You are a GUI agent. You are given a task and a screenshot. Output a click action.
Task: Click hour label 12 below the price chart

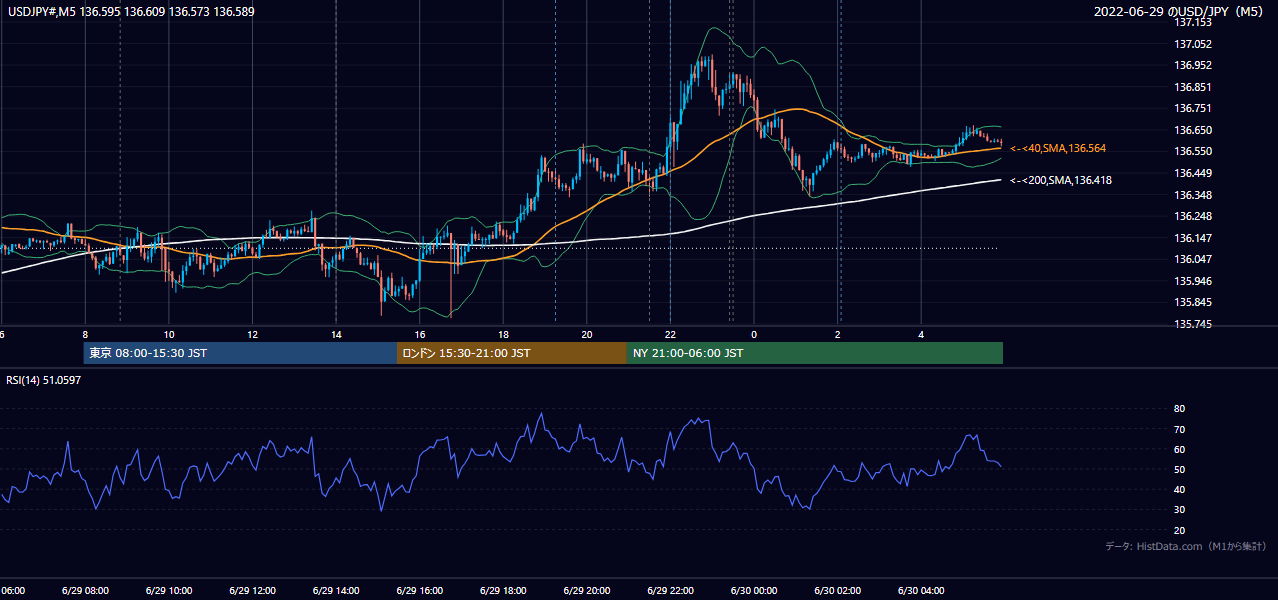pos(253,335)
